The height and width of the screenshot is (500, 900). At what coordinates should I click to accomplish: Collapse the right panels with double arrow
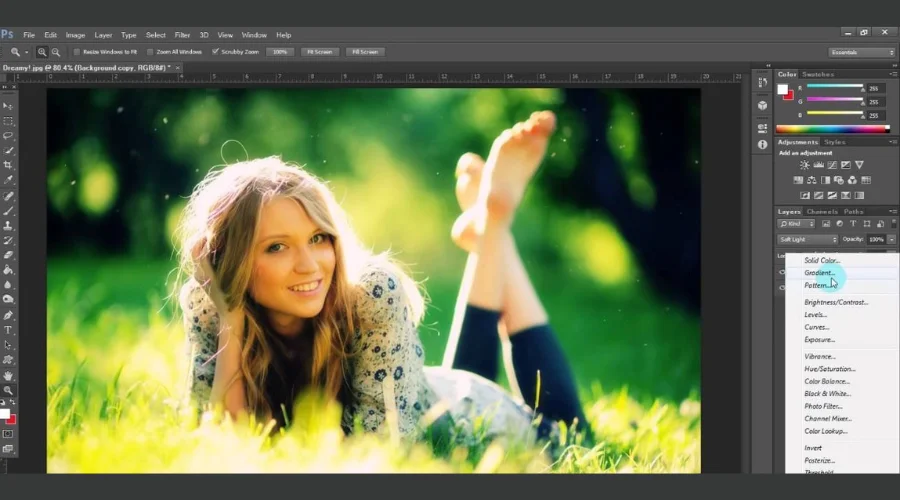[x=895, y=66]
